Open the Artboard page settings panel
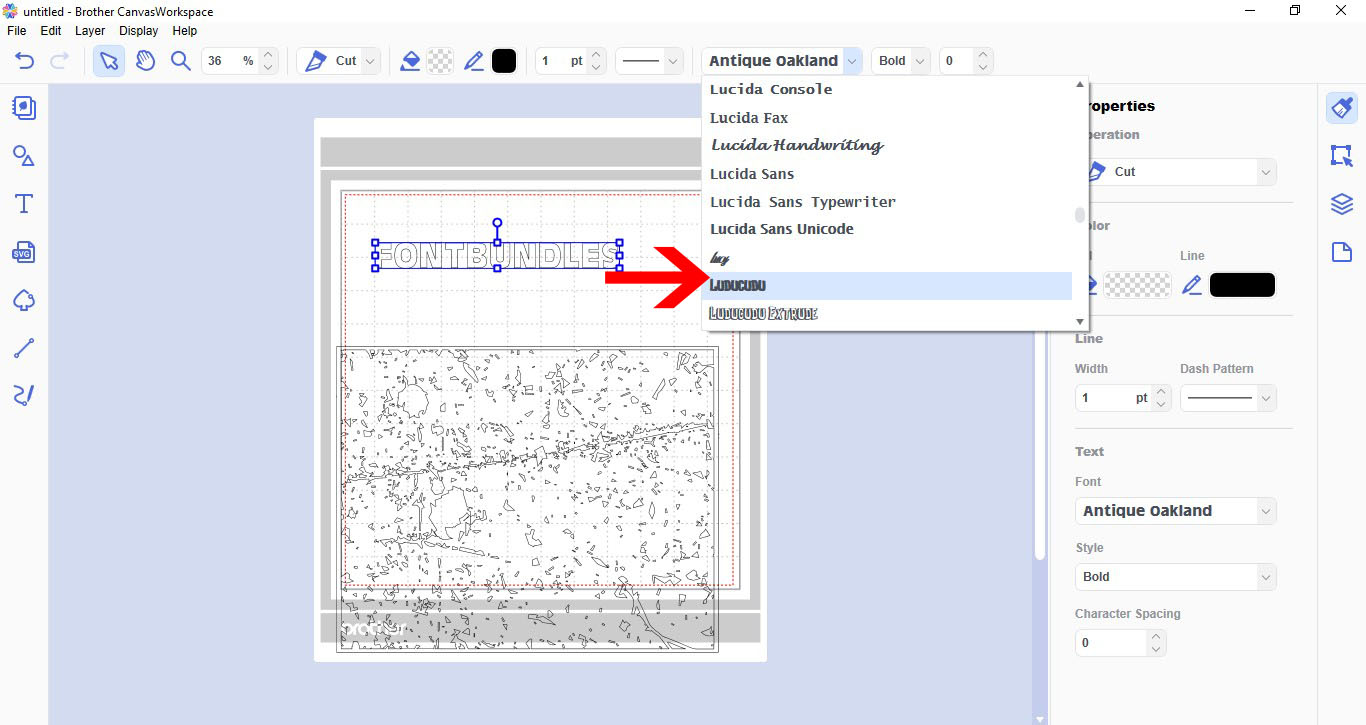This screenshot has height=725, width=1366. point(1341,251)
